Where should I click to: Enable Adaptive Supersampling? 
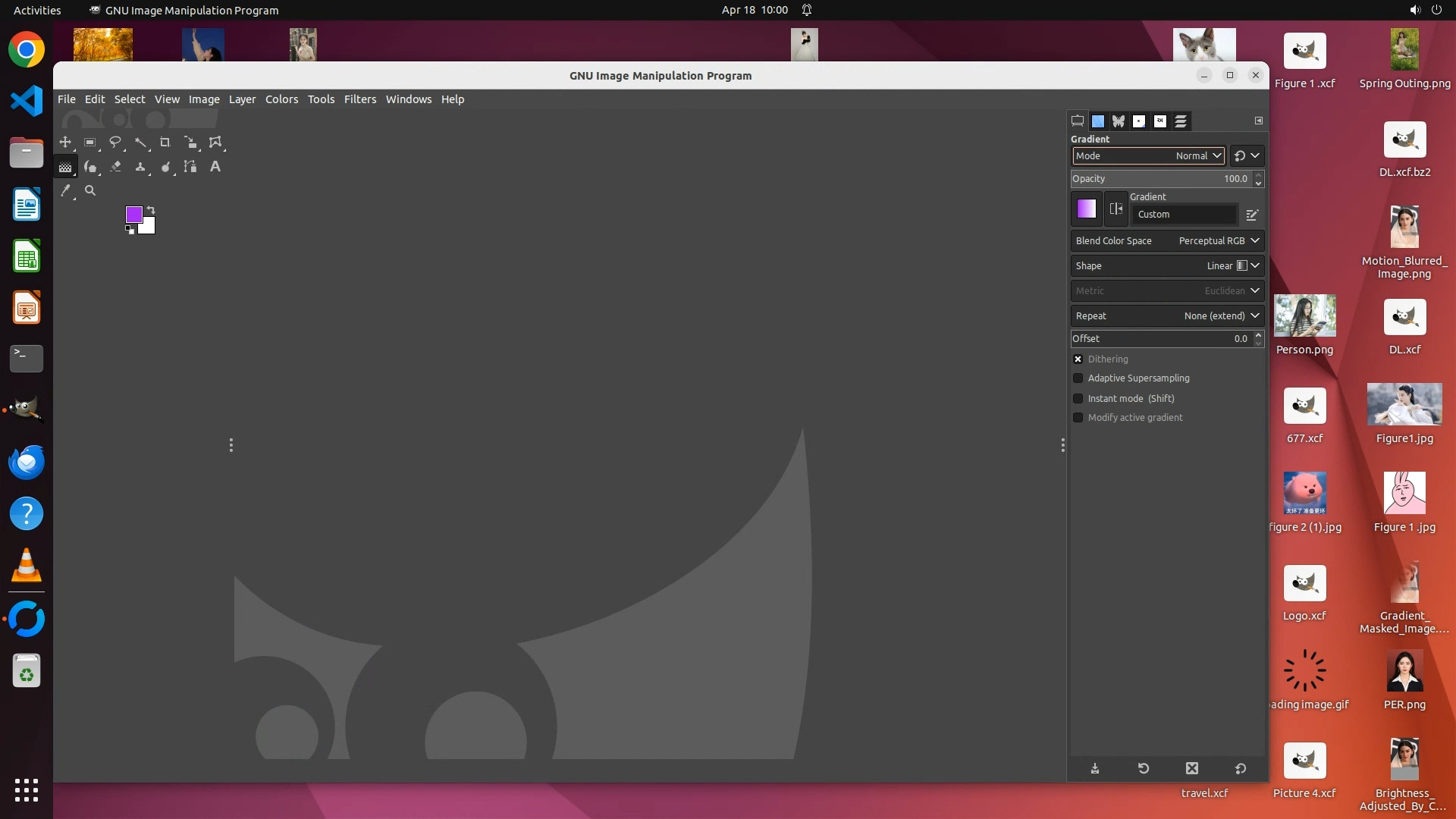point(1078,378)
